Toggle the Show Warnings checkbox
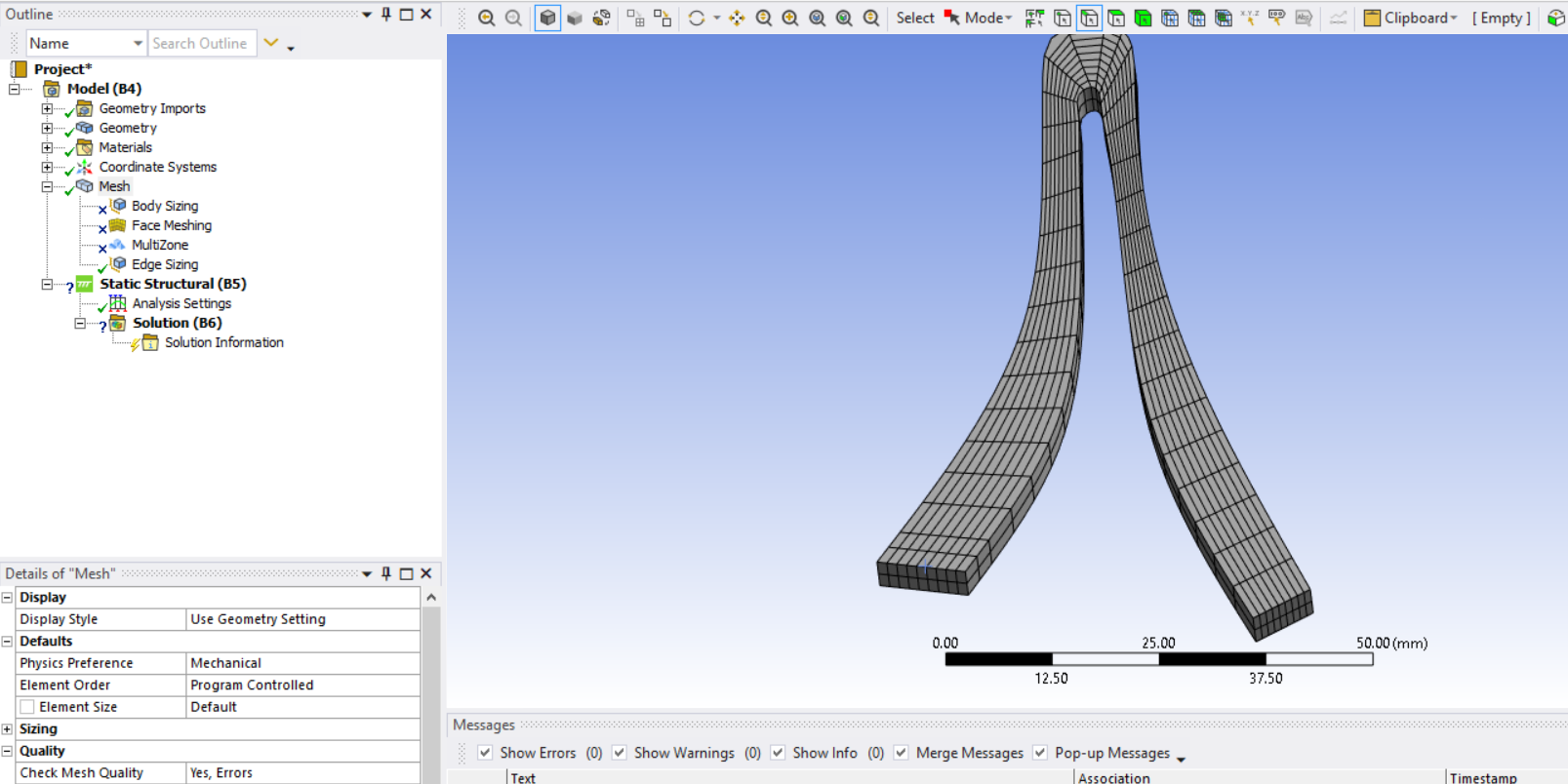This screenshot has height=784, width=1568. point(620,753)
